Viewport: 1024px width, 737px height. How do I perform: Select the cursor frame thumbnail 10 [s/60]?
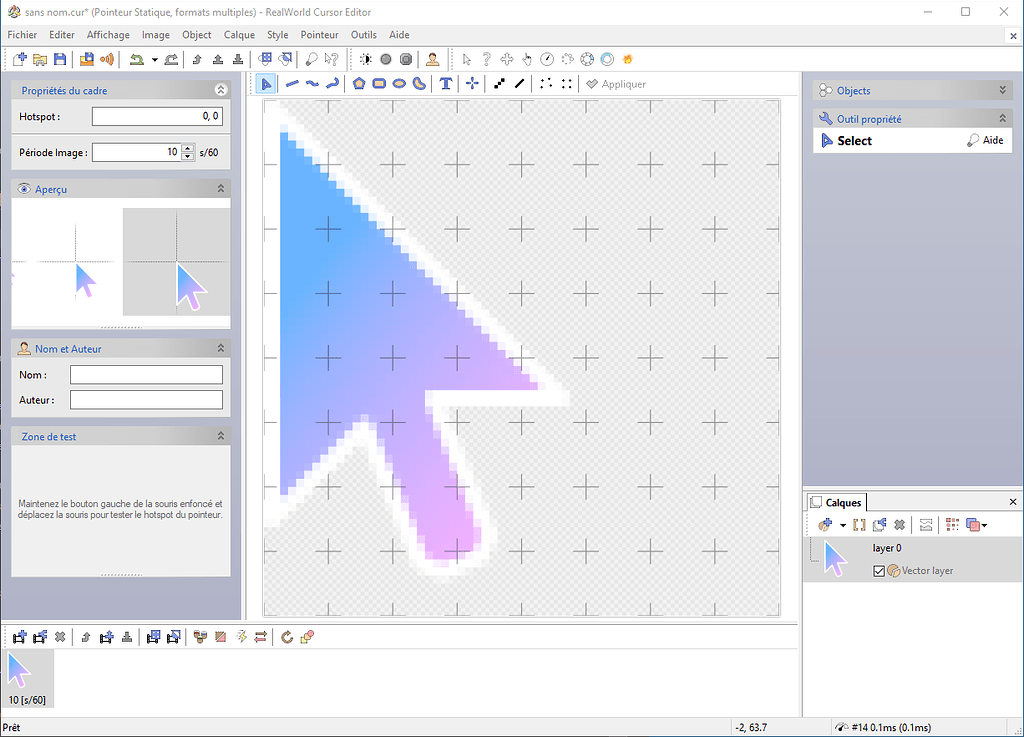pos(27,678)
